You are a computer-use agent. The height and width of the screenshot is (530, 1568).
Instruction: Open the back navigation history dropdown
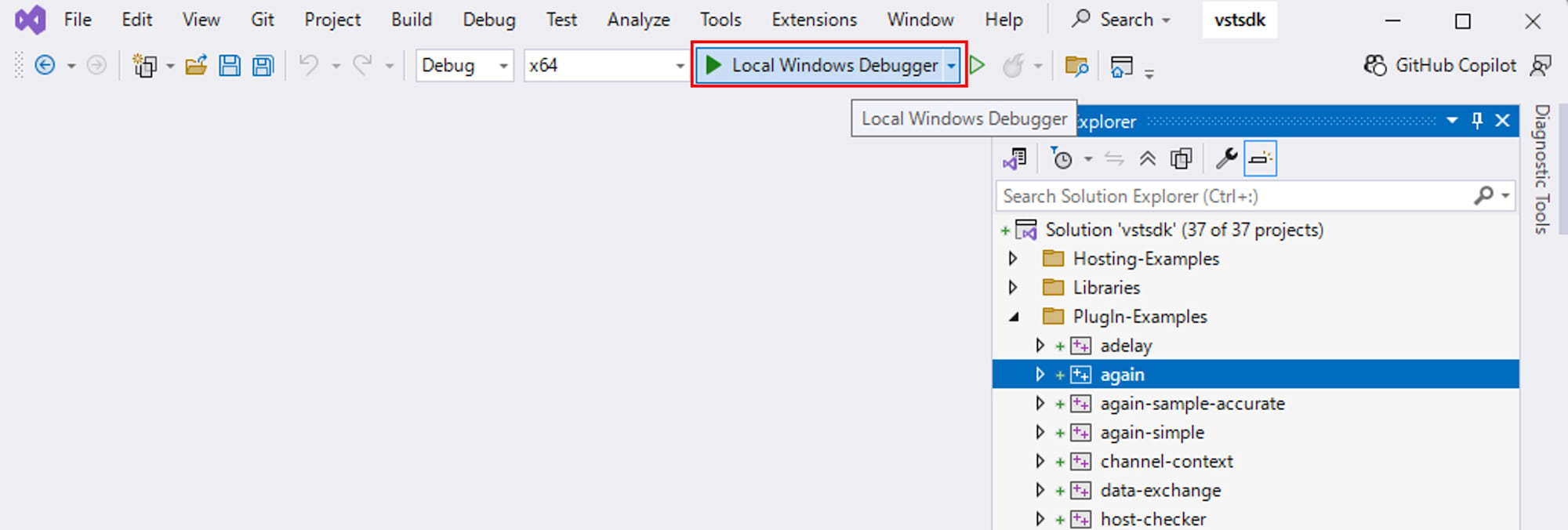(x=71, y=66)
